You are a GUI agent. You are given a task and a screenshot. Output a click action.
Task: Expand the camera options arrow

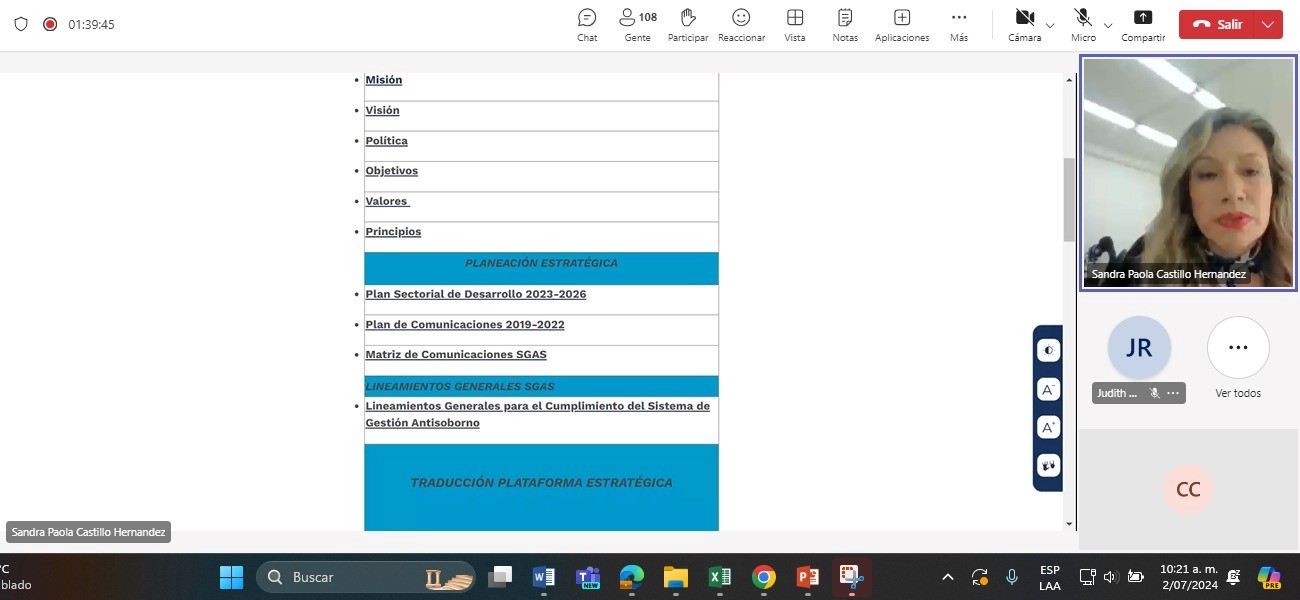pyautogui.click(x=1050, y=25)
